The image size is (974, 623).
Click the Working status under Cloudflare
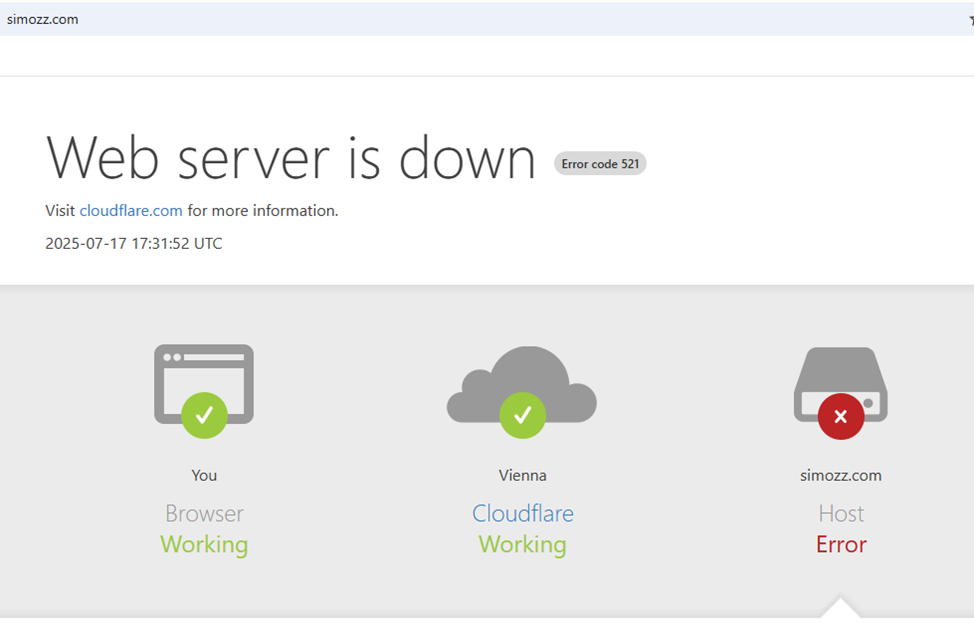coord(522,544)
